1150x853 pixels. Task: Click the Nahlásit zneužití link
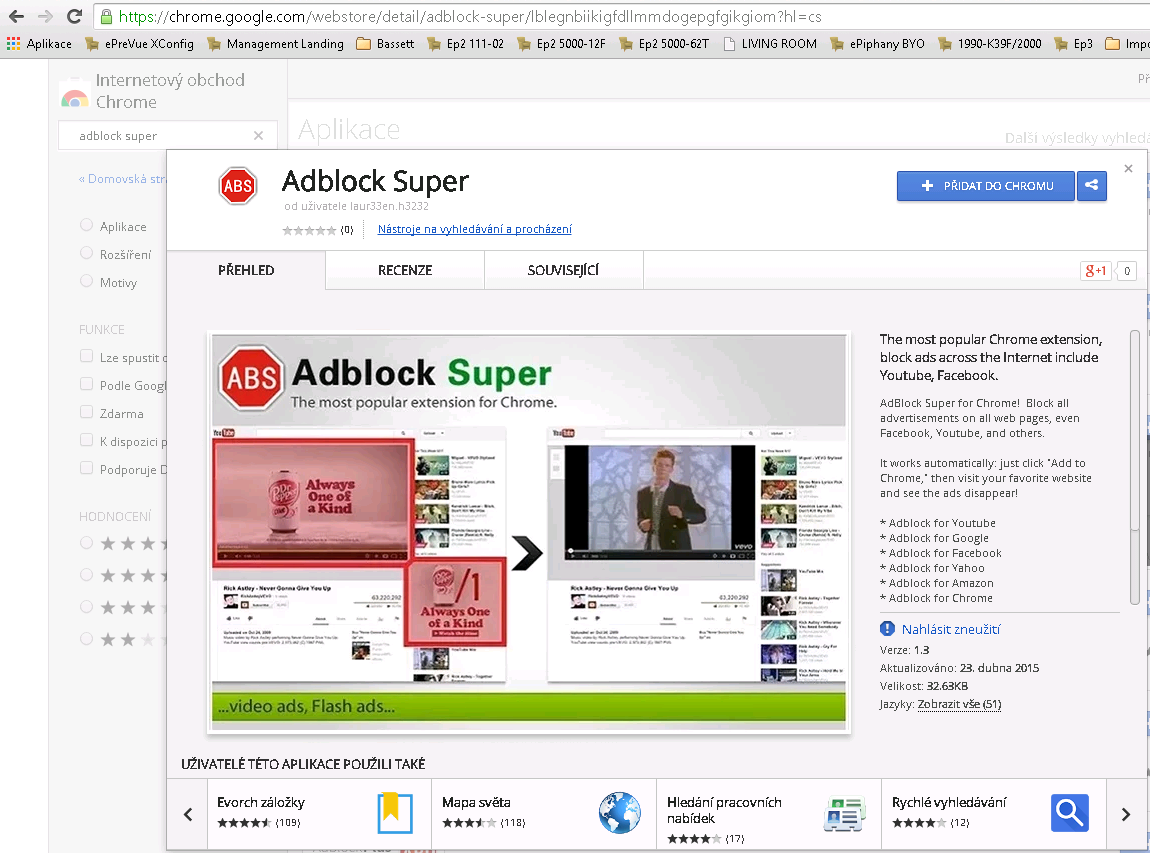coord(951,629)
